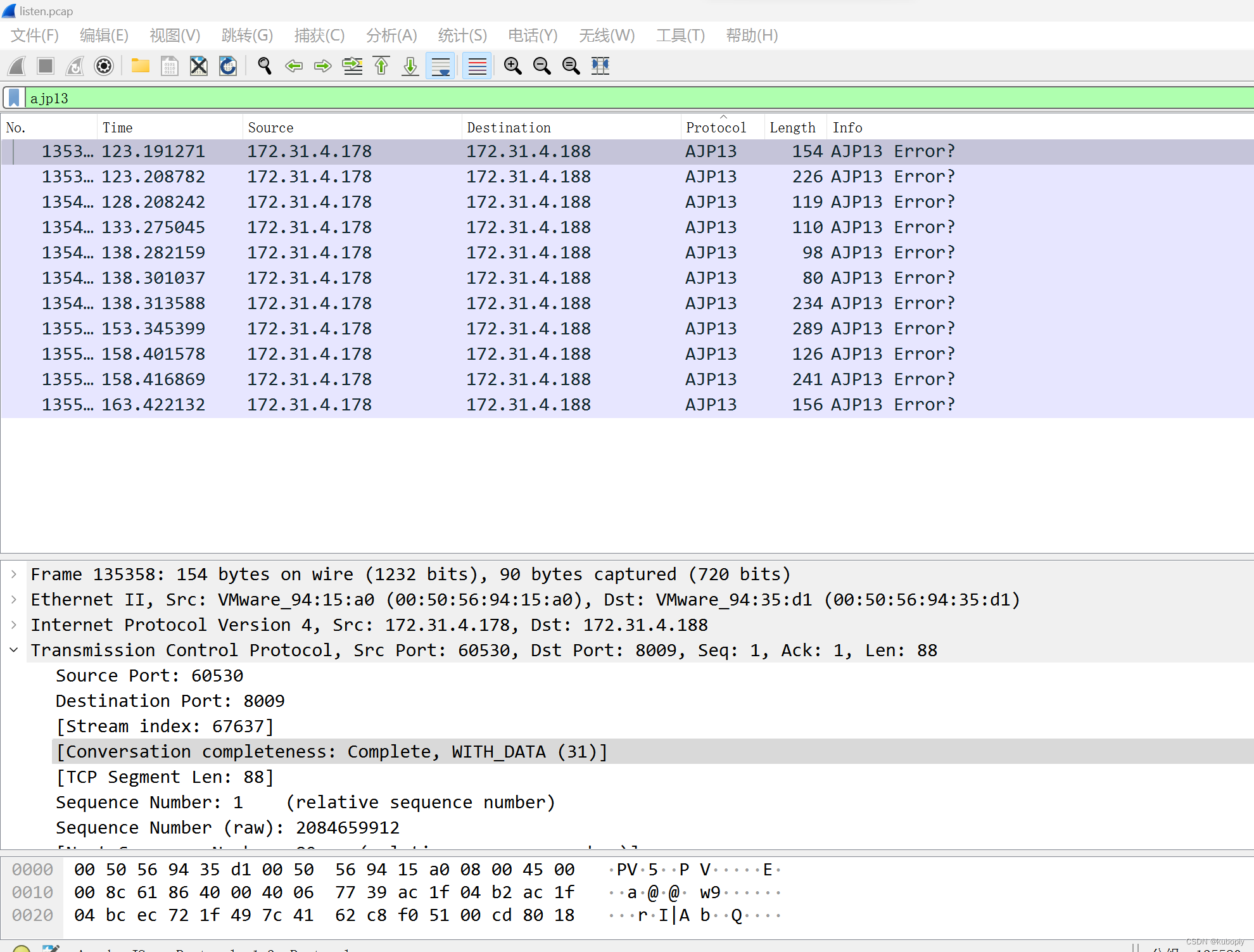Select packet at time 133.275045

click(627, 227)
